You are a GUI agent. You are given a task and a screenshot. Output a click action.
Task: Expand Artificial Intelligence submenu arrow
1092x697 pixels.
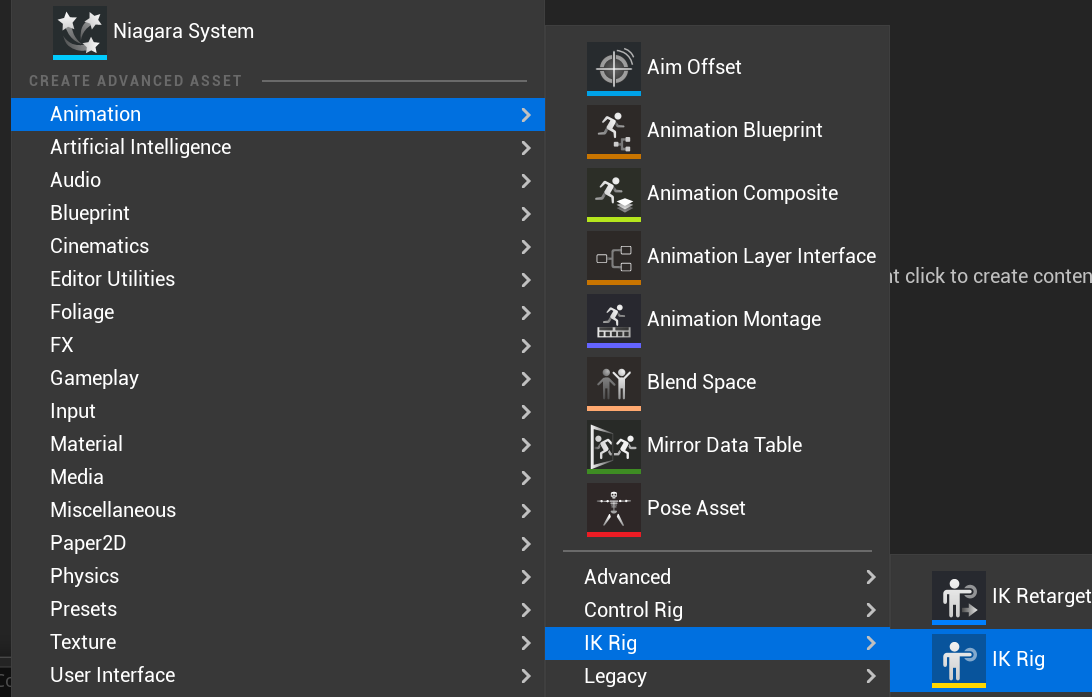tap(526, 148)
